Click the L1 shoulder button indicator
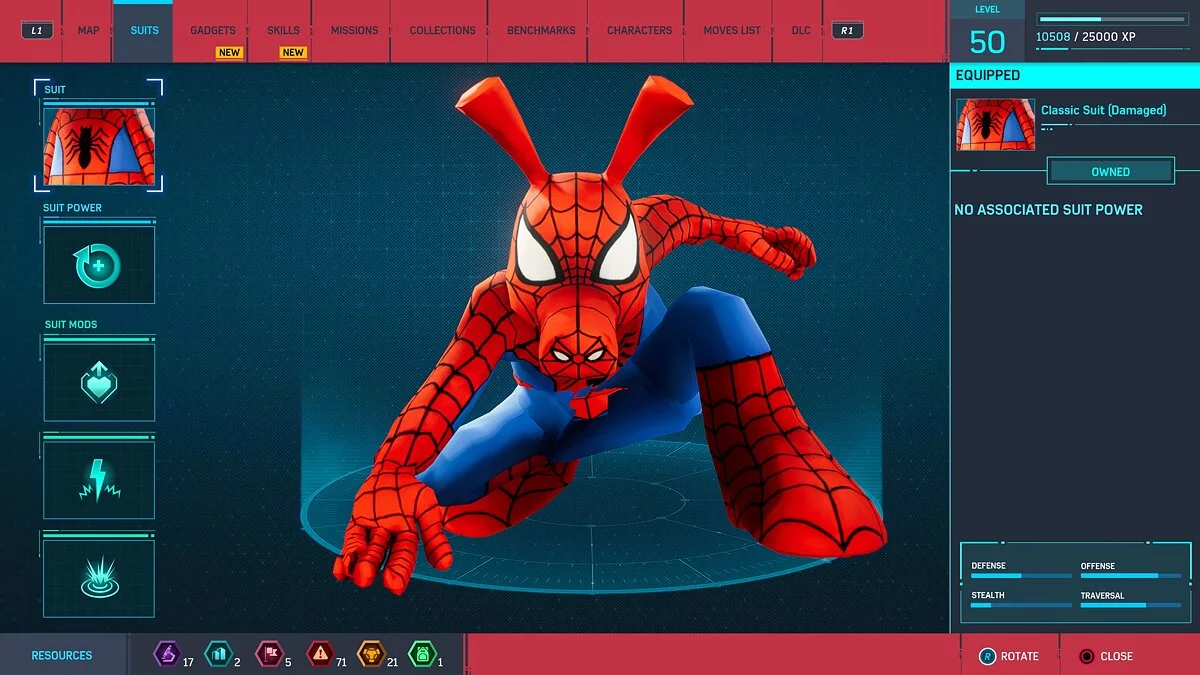The width and height of the screenshot is (1200, 675). [37, 30]
